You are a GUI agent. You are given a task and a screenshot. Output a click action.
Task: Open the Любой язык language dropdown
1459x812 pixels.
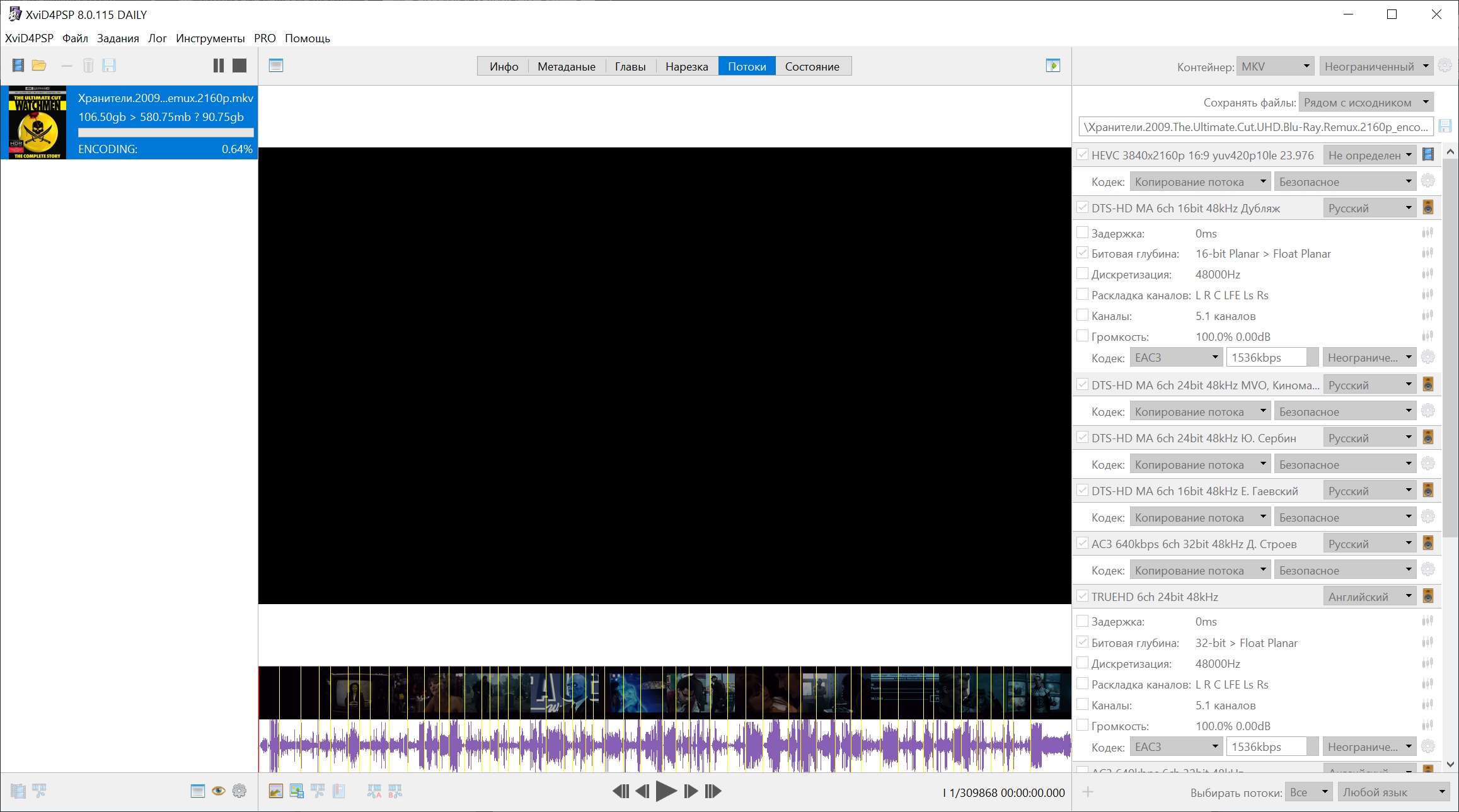click(1393, 792)
